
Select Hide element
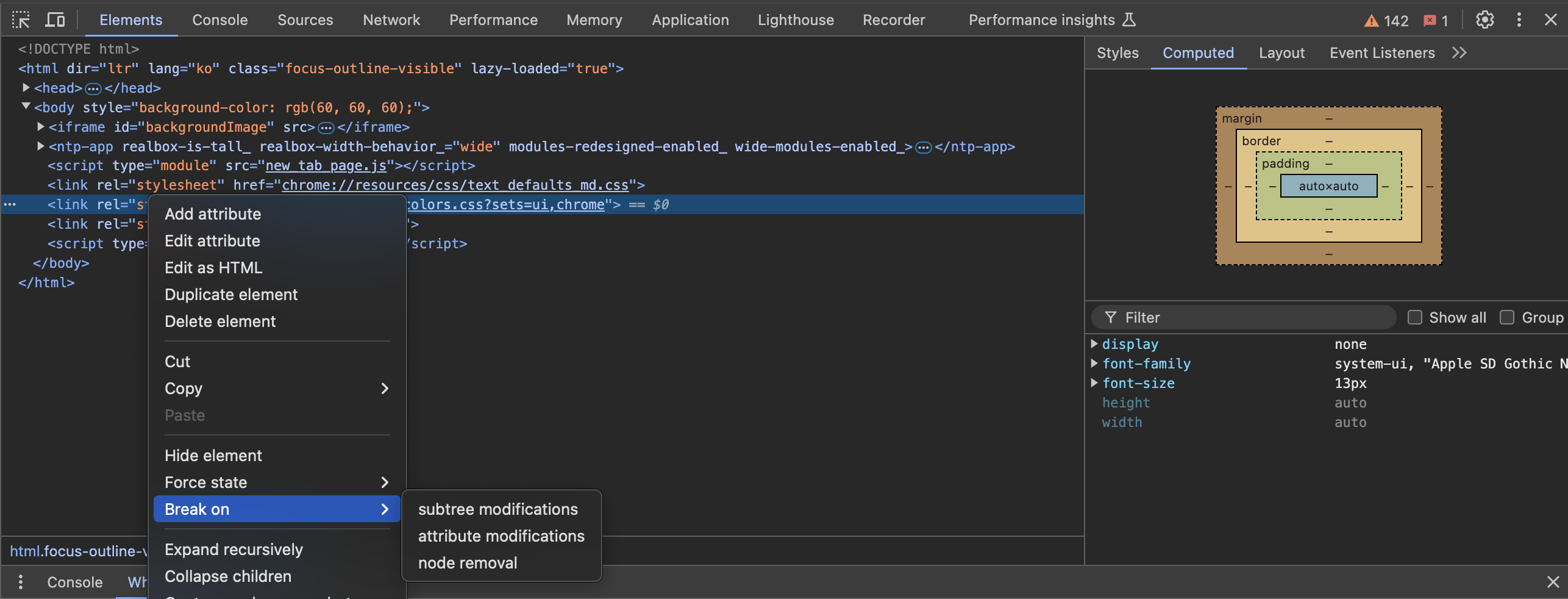pos(277,456)
